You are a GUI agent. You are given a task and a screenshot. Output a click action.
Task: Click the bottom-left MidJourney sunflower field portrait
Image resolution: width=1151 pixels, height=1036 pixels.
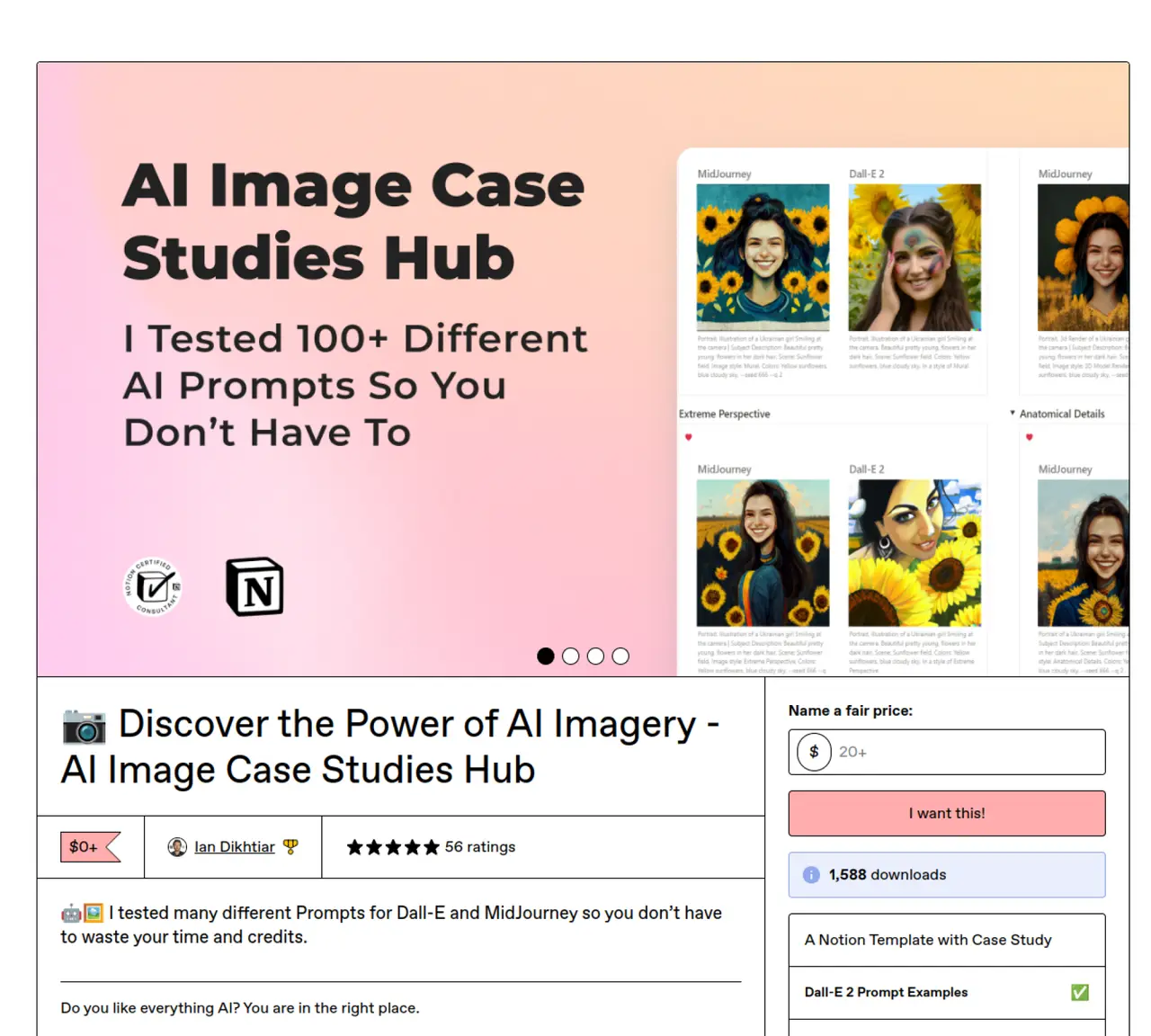(x=763, y=552)
